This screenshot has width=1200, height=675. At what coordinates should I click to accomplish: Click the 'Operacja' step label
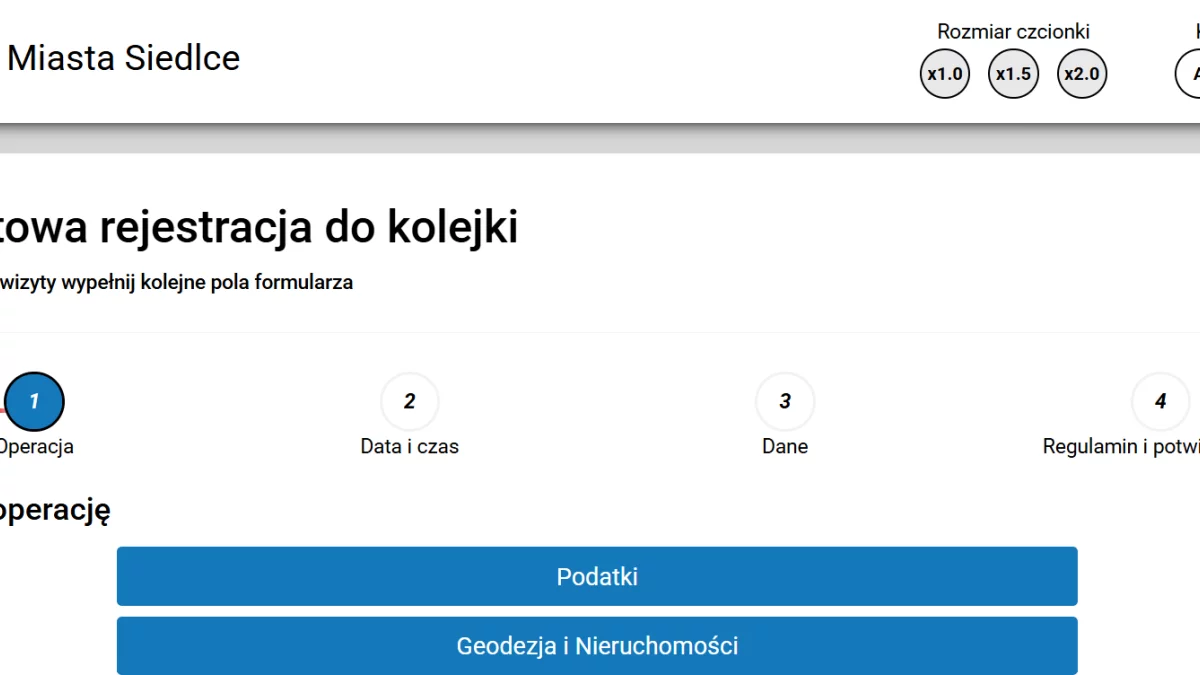[36, 447]
